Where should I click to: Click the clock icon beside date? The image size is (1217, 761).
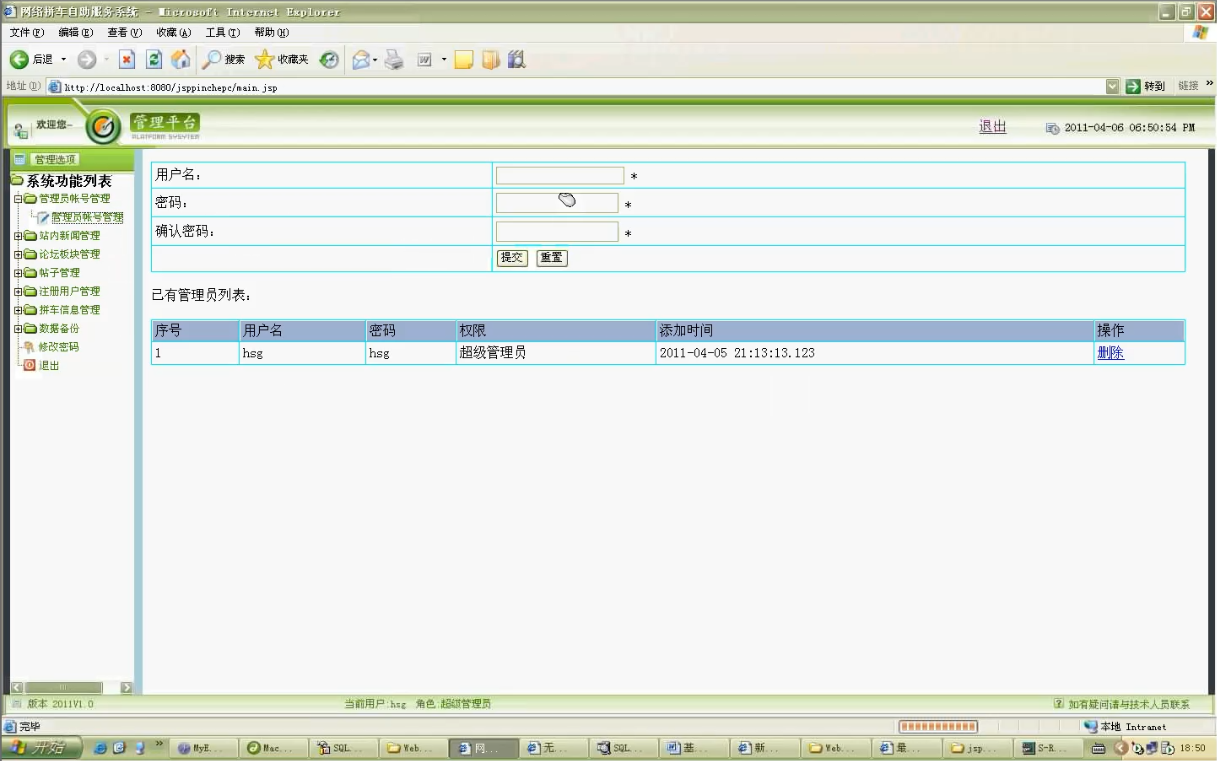point(1052,128)
